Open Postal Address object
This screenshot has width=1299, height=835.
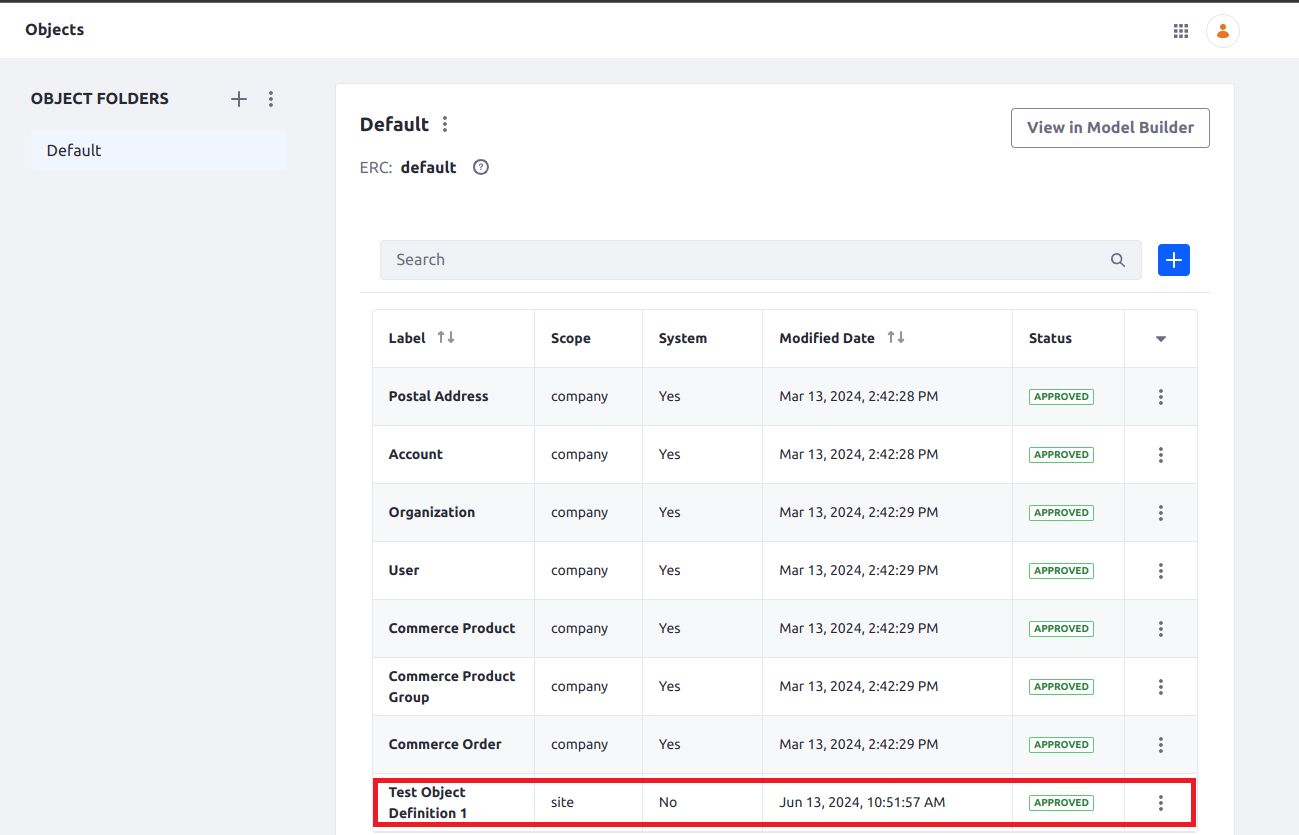[x=438, y=396]
